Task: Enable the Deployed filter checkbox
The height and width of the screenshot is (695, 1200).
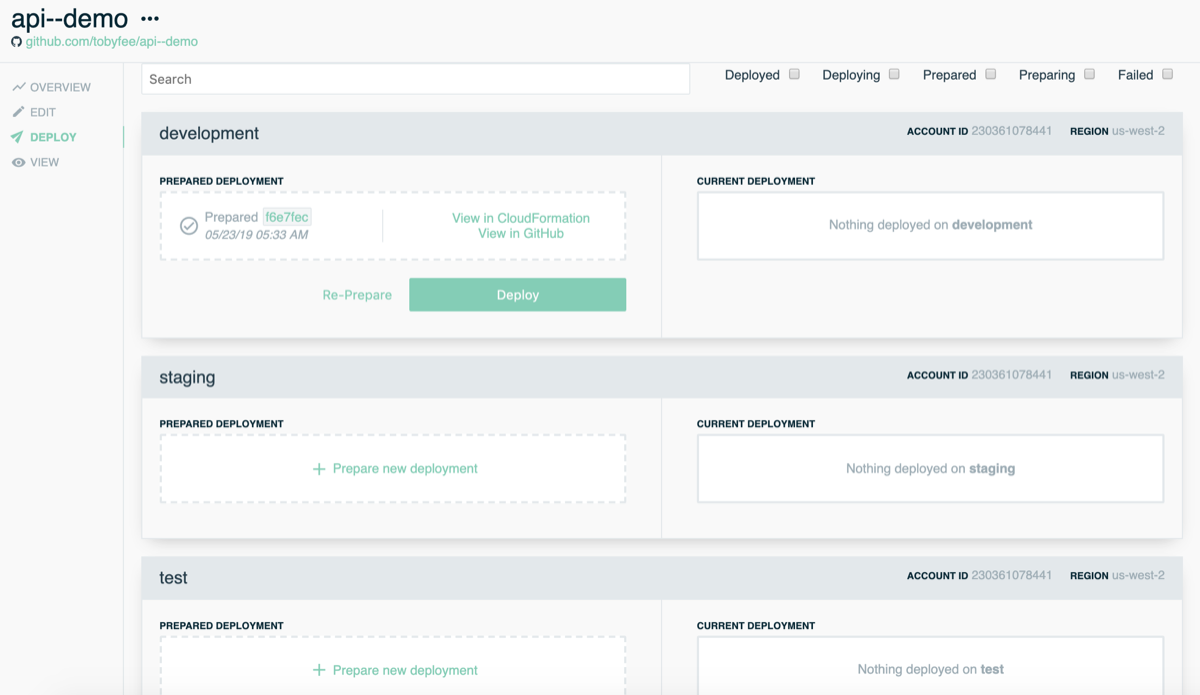Action: tap(794, 74)
